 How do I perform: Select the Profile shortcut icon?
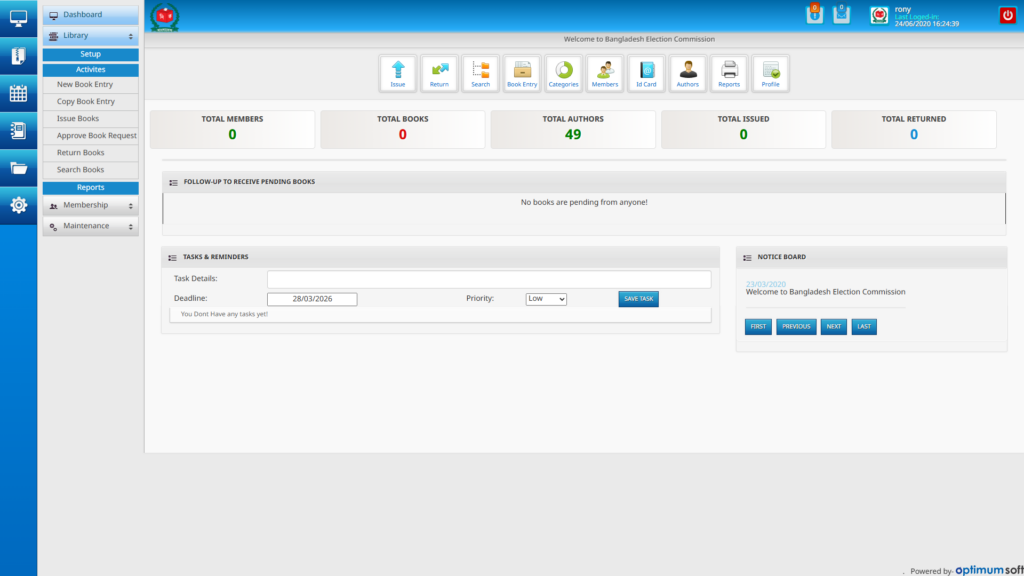point(770,72)
